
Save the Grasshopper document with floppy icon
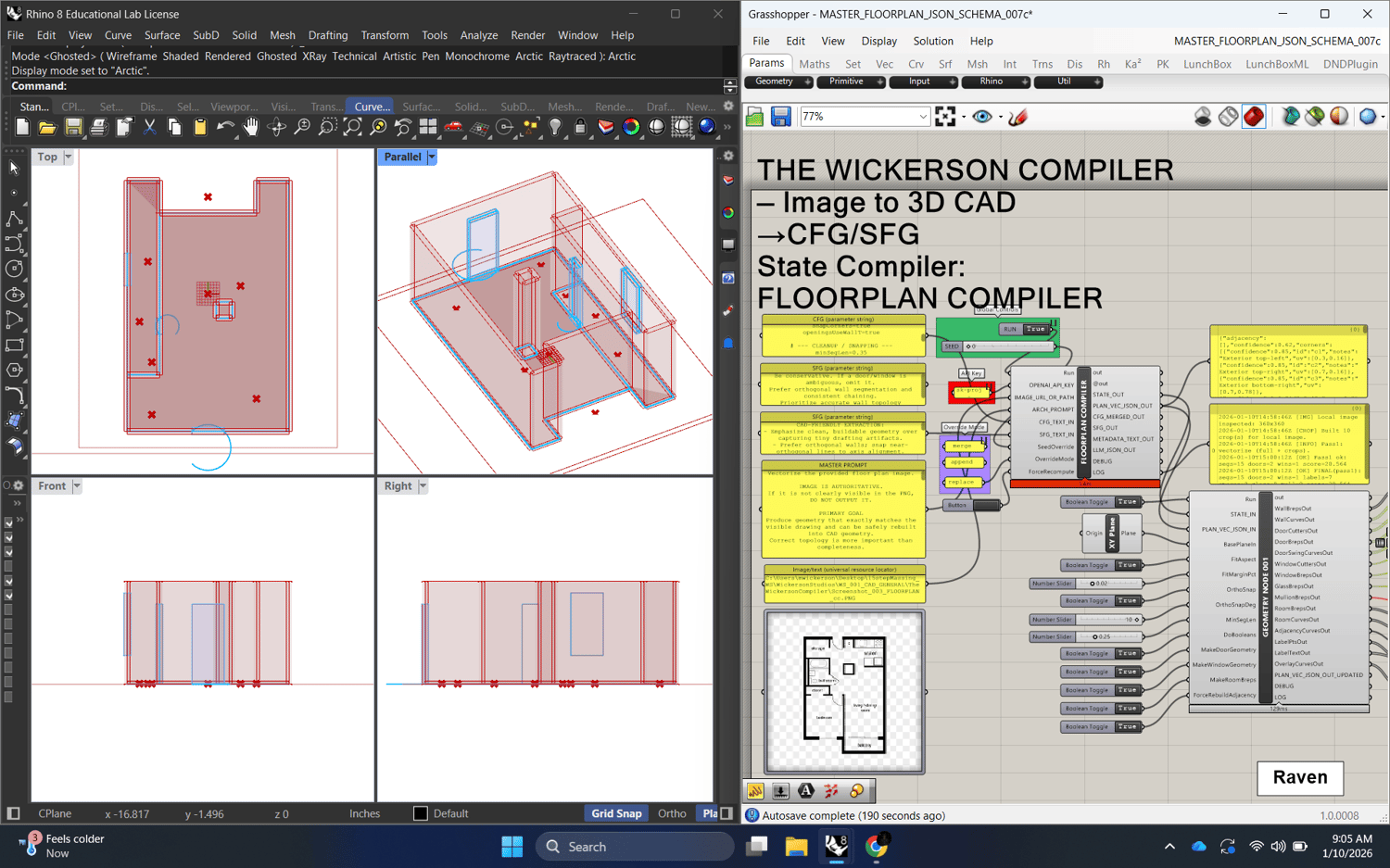point(781,117)
